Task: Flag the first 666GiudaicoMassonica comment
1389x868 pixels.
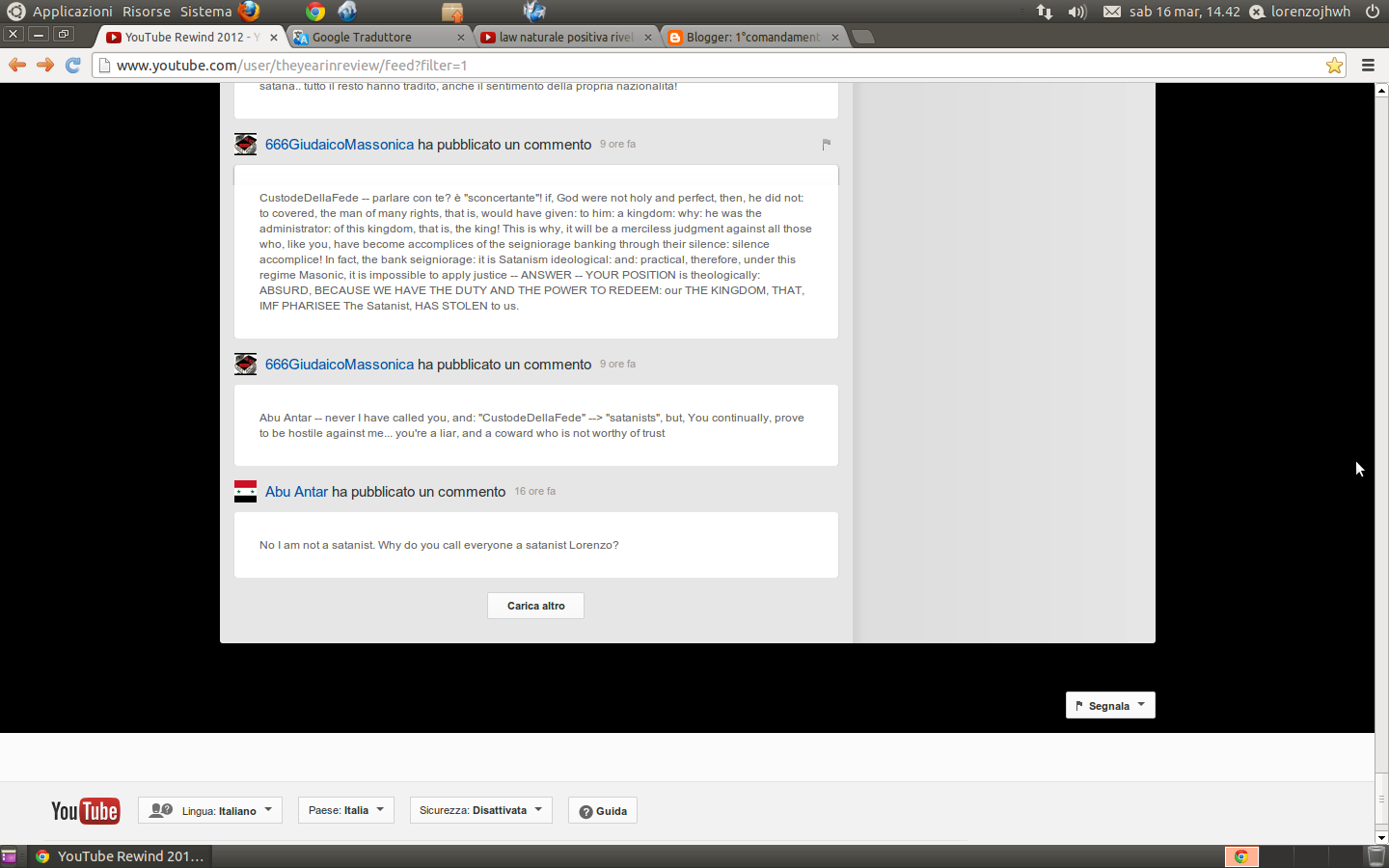Action: click(x=826, y=145)
